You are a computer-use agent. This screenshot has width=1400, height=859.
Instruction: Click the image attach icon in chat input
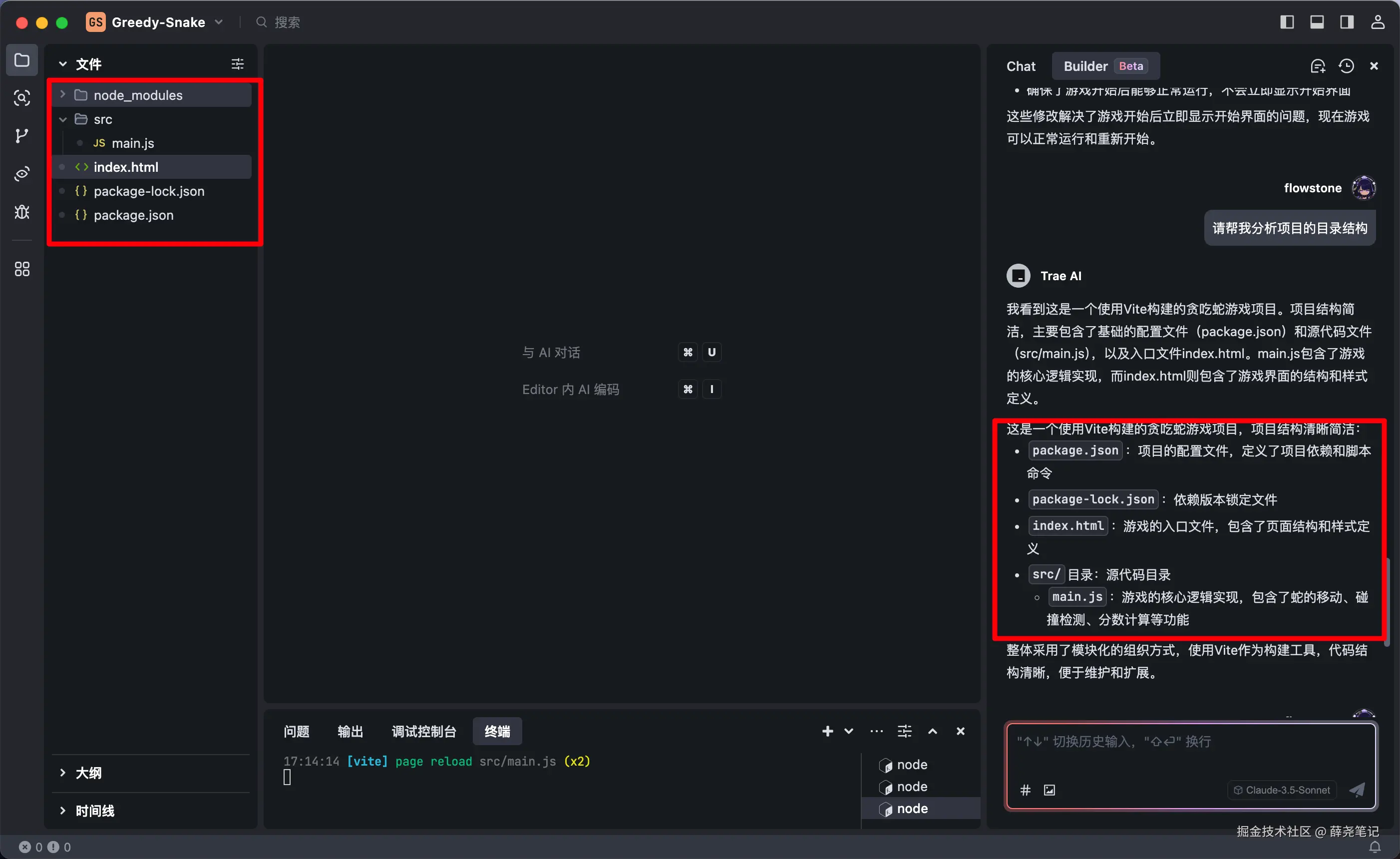(1050, 790)
